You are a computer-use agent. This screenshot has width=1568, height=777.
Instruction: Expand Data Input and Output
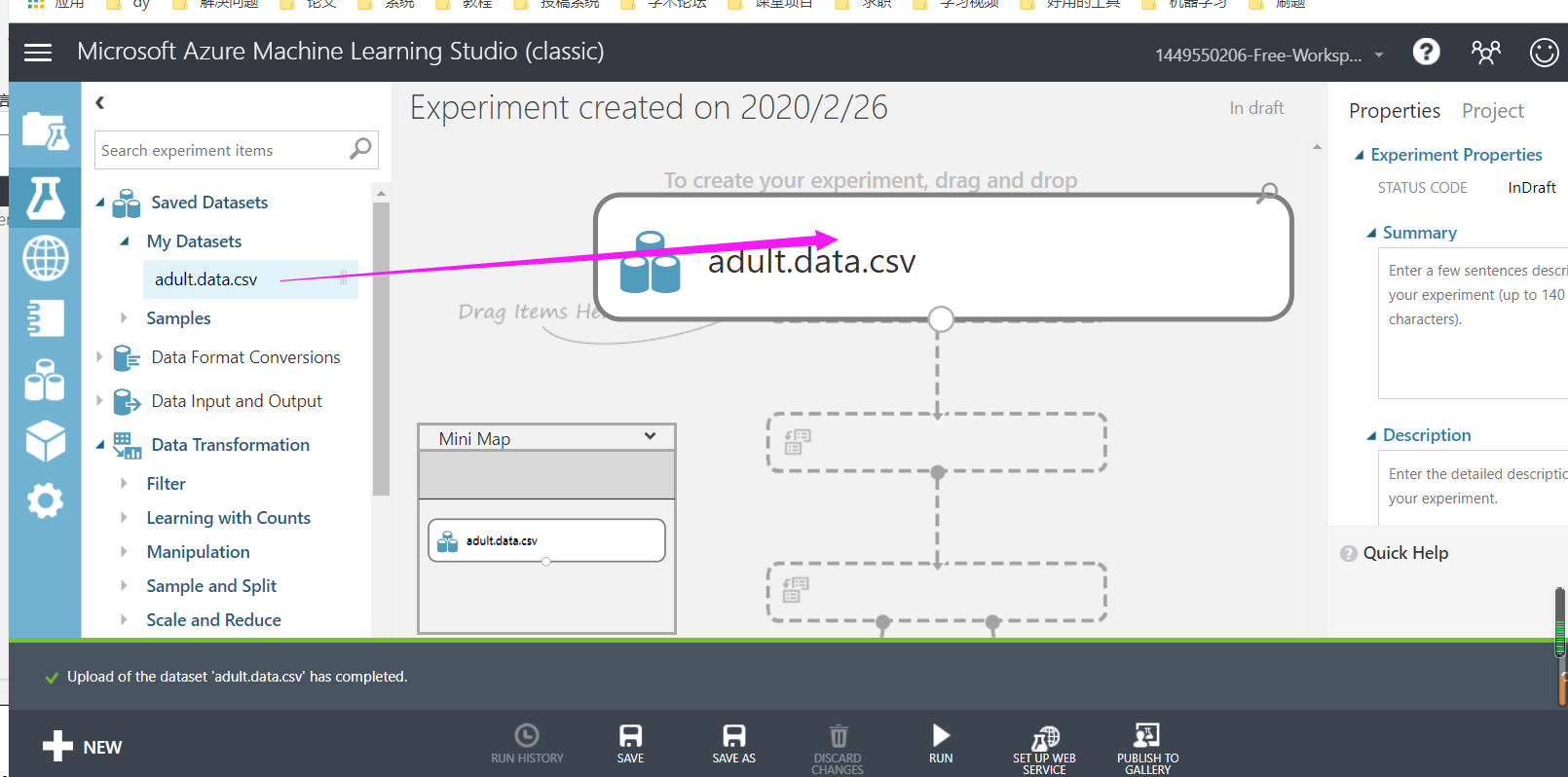coord(99,400)
